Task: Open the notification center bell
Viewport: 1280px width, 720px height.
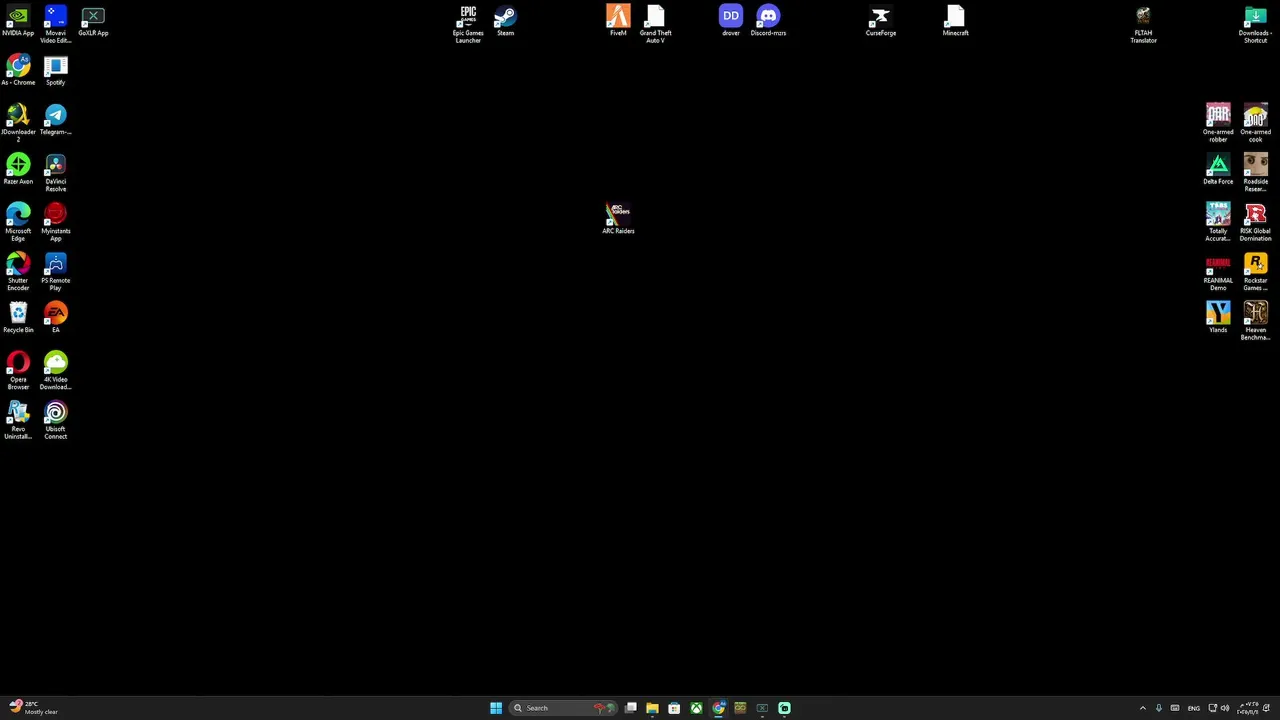Action: 1266,708
